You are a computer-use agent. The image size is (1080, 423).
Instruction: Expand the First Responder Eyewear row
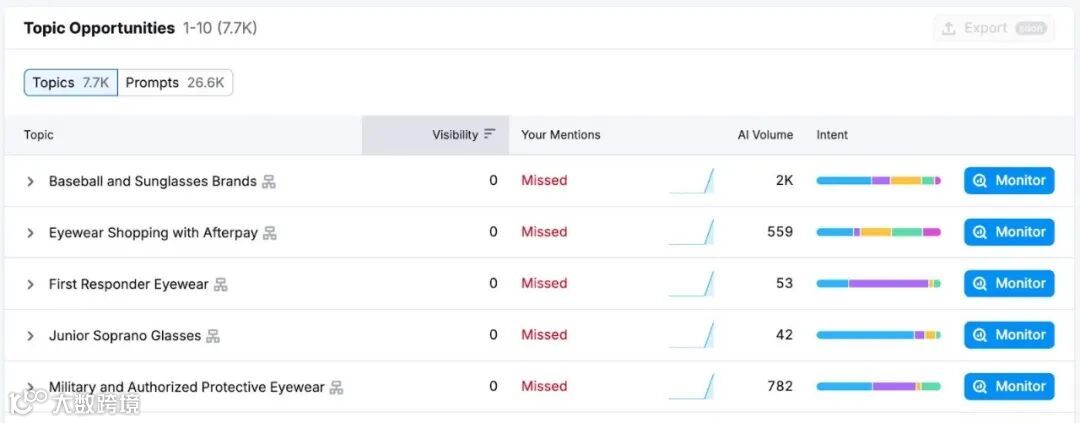(x=30, y=284)
